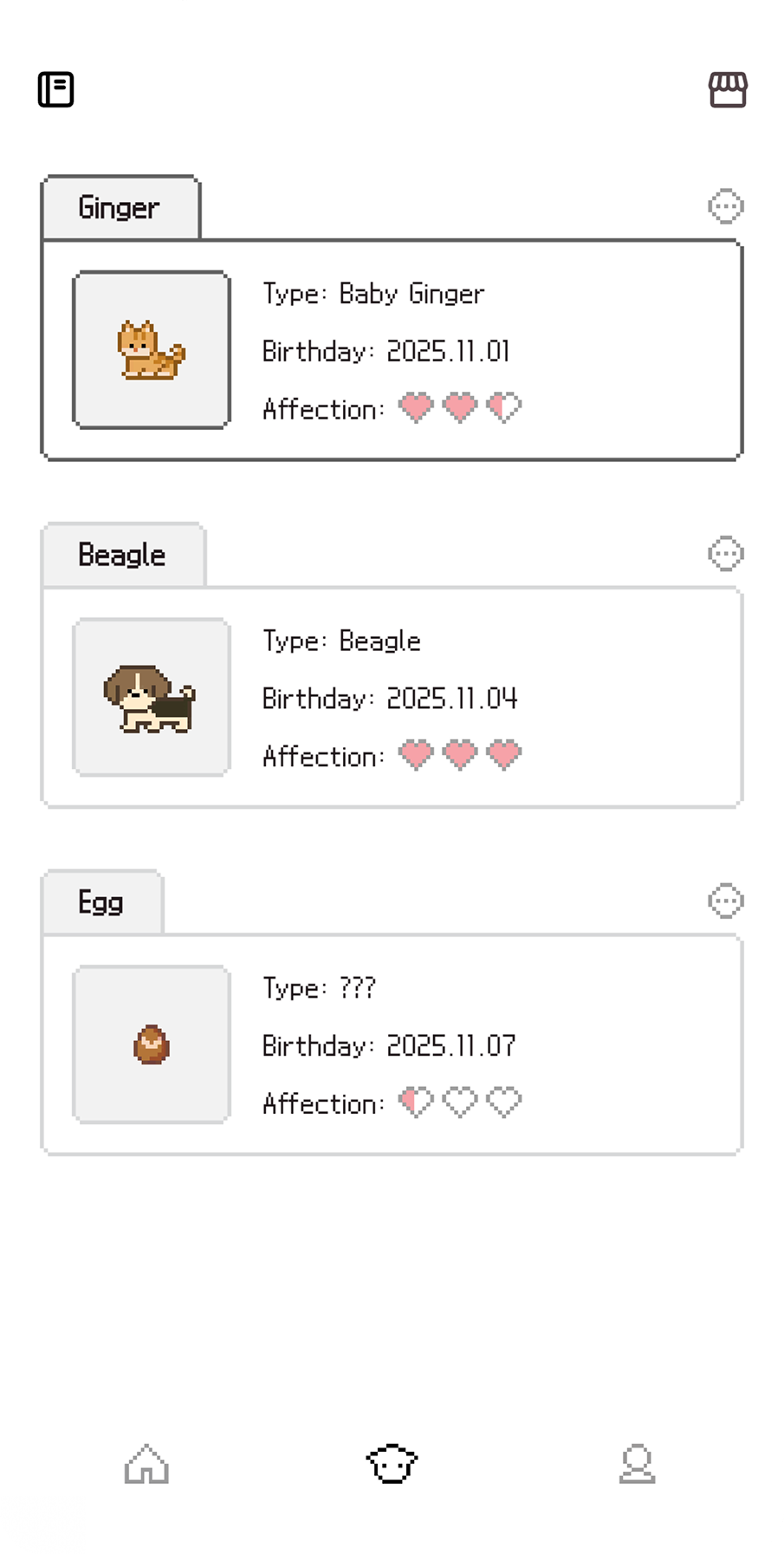This screenshot has width=784, height=1555.
Task: Click the egg sprite in the Egg card
Action: [x=151, y=1044]
